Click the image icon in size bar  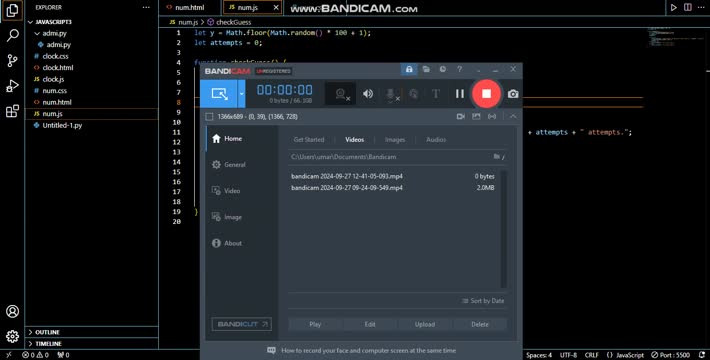pos(476,116)
